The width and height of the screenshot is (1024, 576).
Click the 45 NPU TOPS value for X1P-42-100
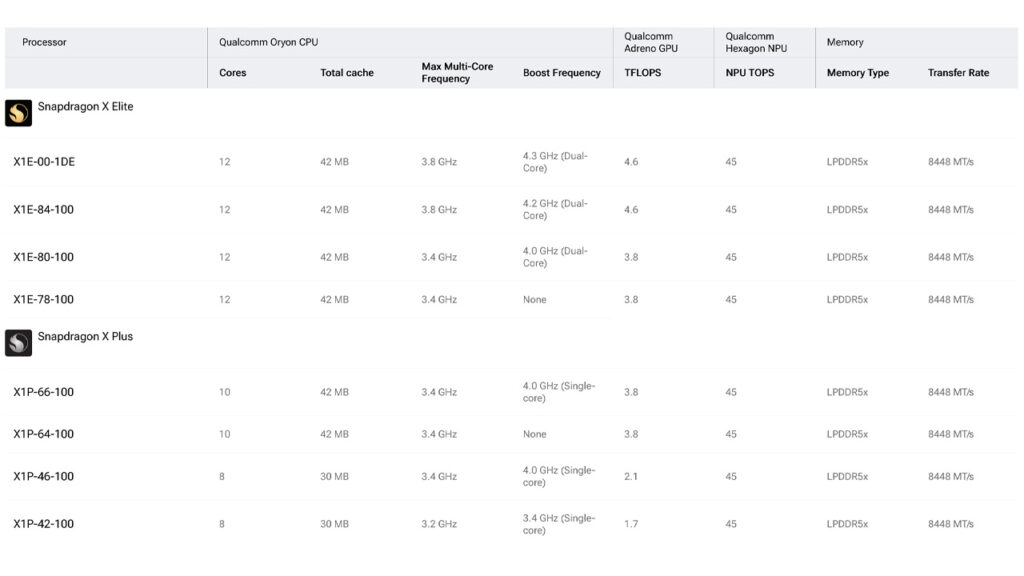[x=731, y=524]
